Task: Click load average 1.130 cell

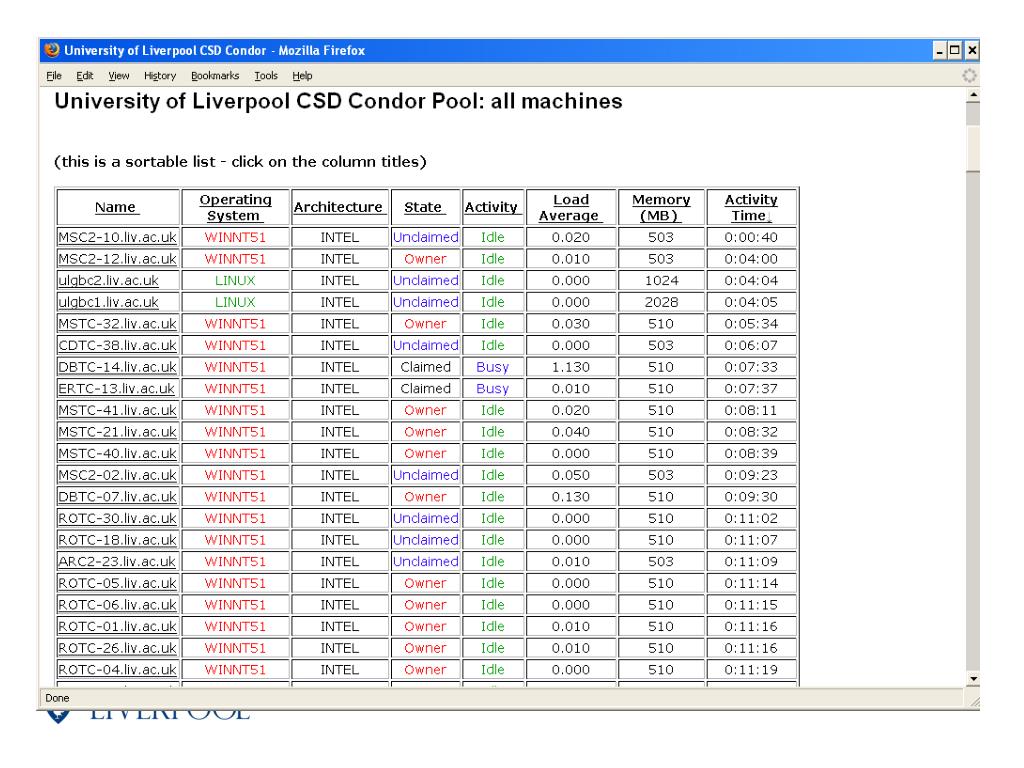Action: 571,367
